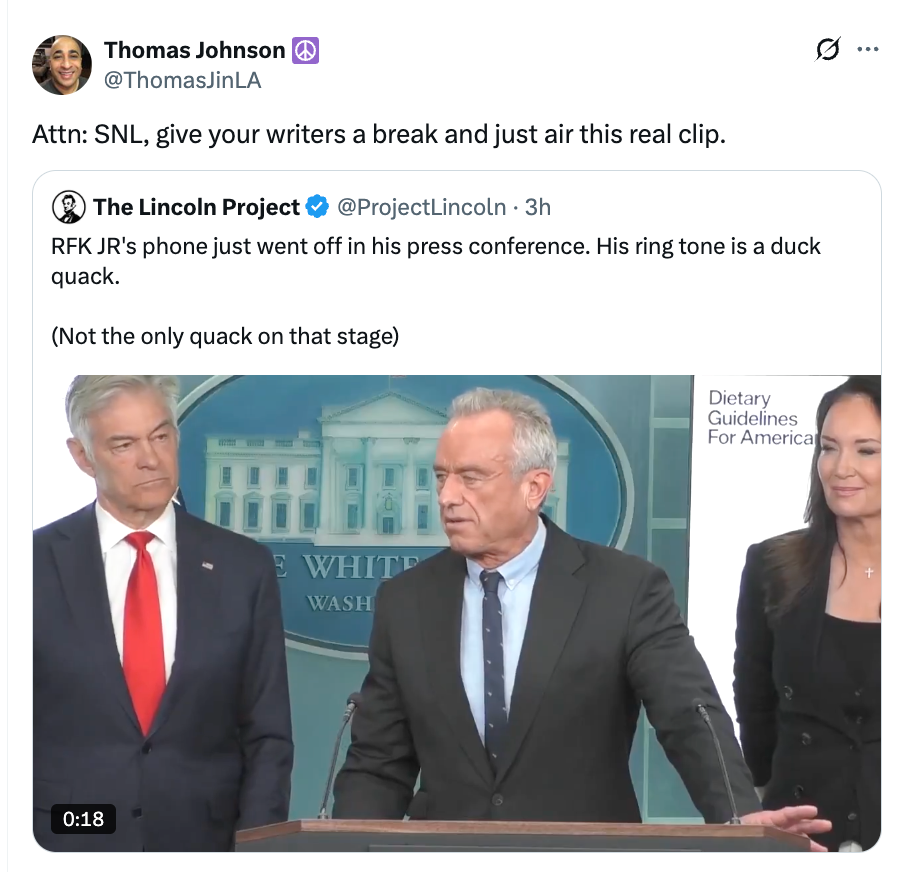Viewport: 900px width, 872px height.
Task: Open the Thomas Johnson display name
Action: [195, 51]
